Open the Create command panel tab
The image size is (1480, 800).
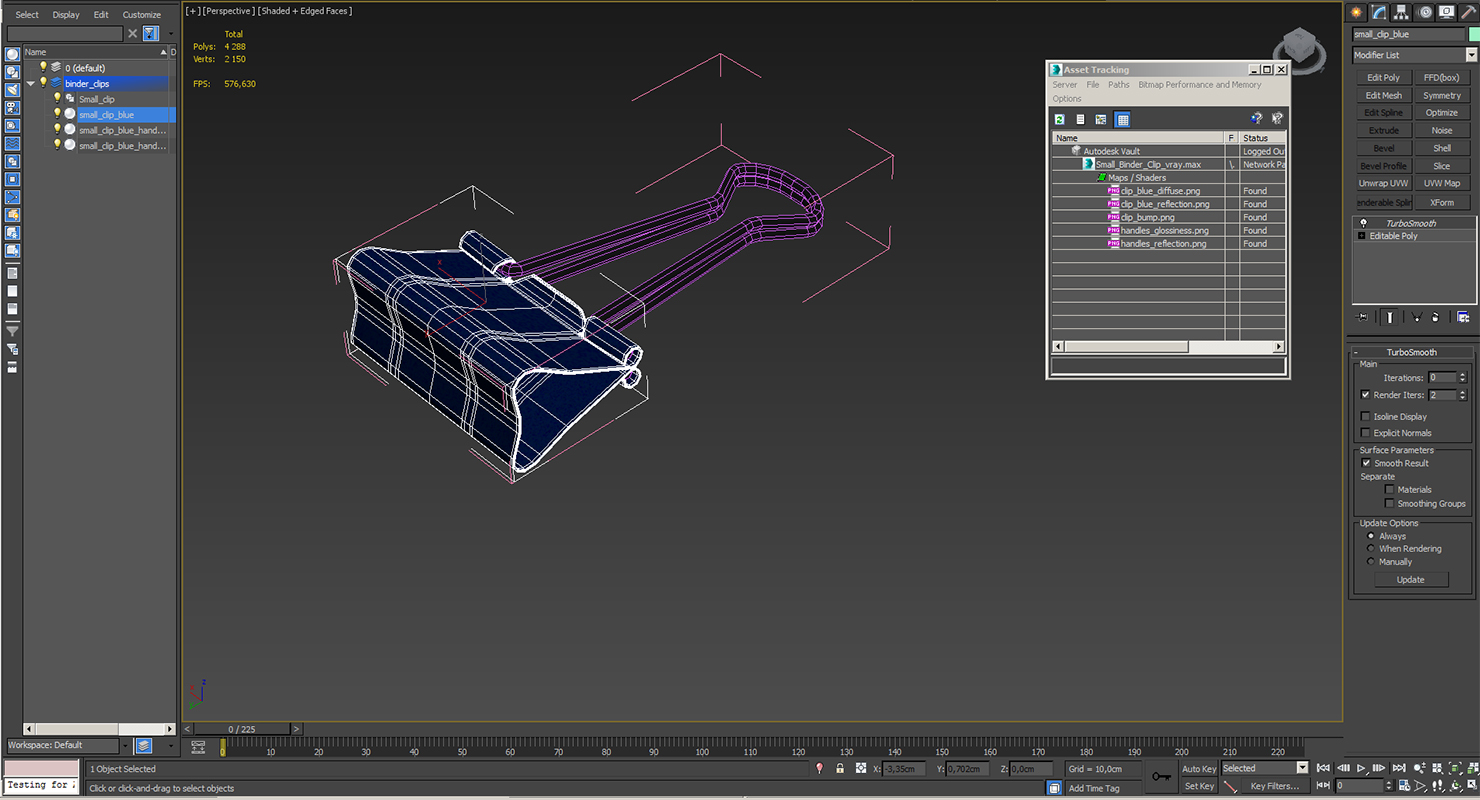coord(1357,12)
